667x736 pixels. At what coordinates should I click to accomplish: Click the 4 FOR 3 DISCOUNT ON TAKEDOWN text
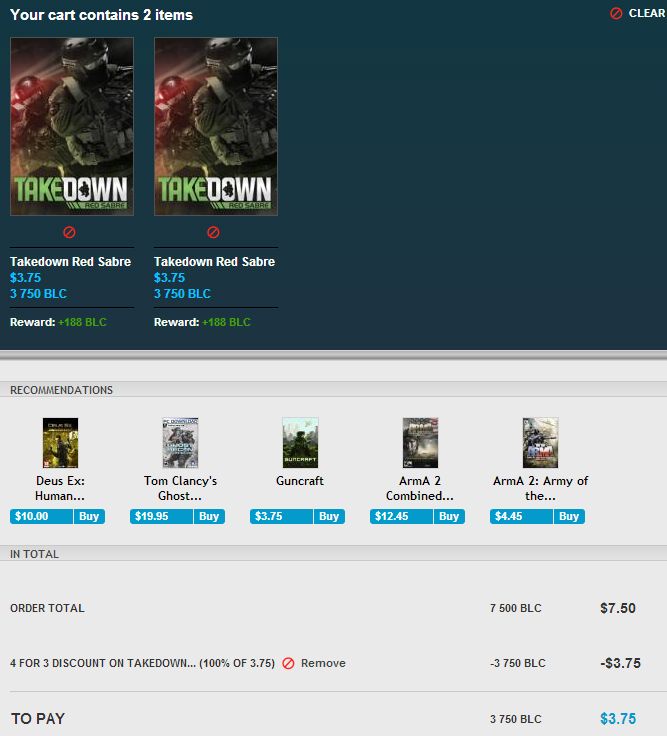(x=142, y=663)
